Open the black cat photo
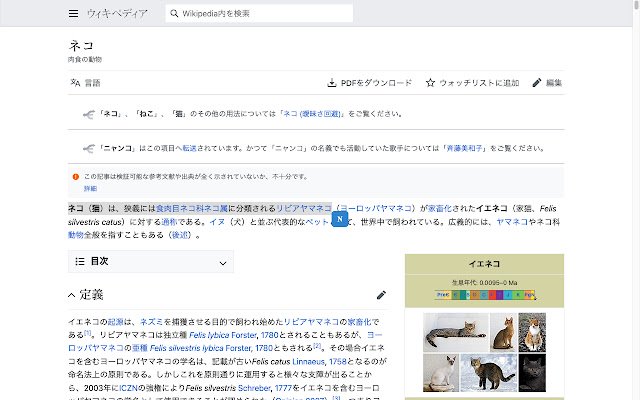Viewport: 640px width, 400px height. 532,373
